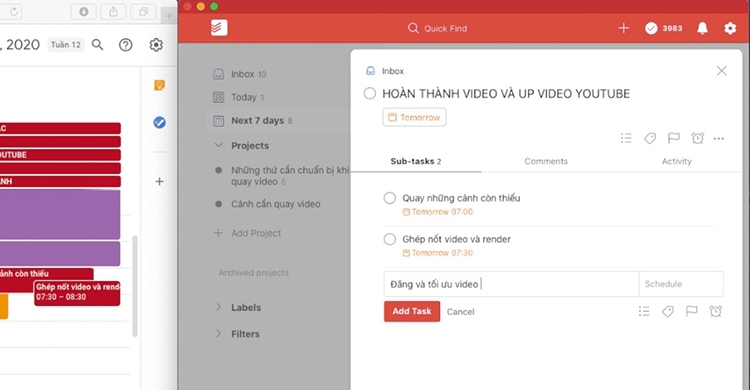The height and width of the screenshot is (390, 750).
Task: Click the task's label tag icon
Action: click(650, 138)
